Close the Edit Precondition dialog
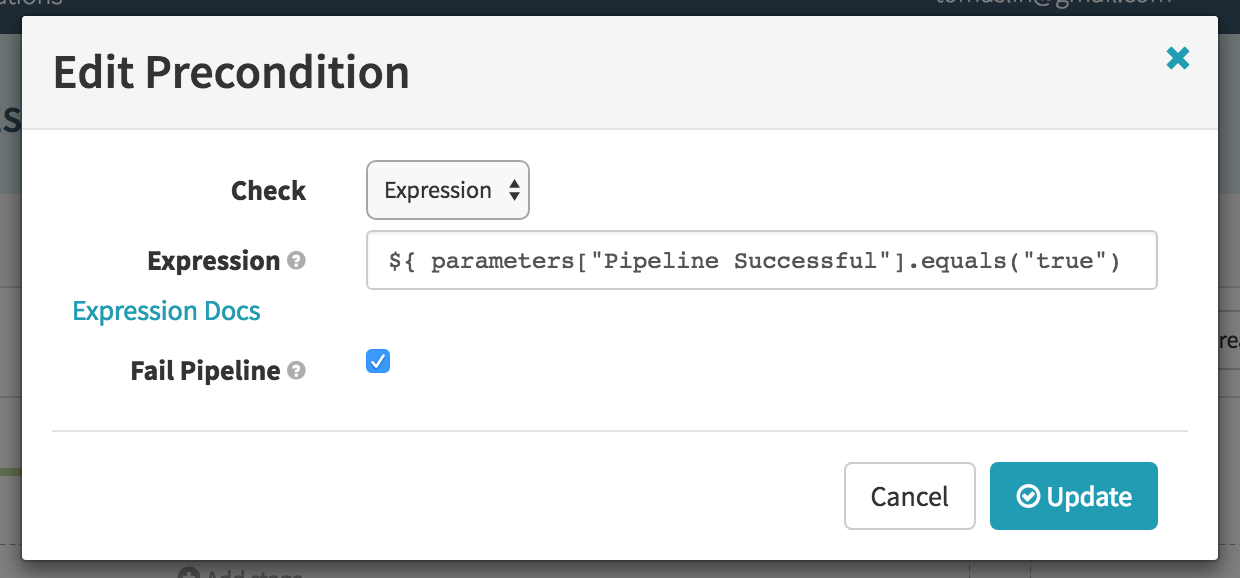This screenshot has width=1240, height=578. coord(1178,59)
